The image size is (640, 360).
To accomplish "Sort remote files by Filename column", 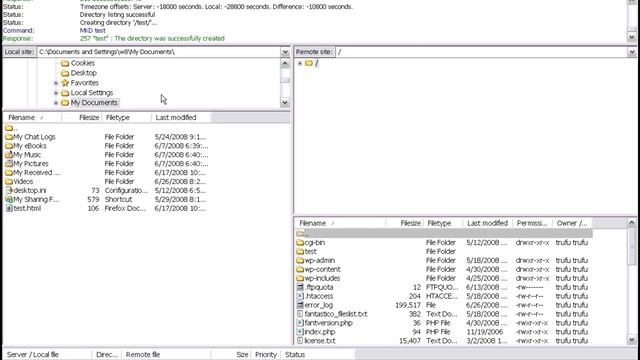I will click(340, 223).
